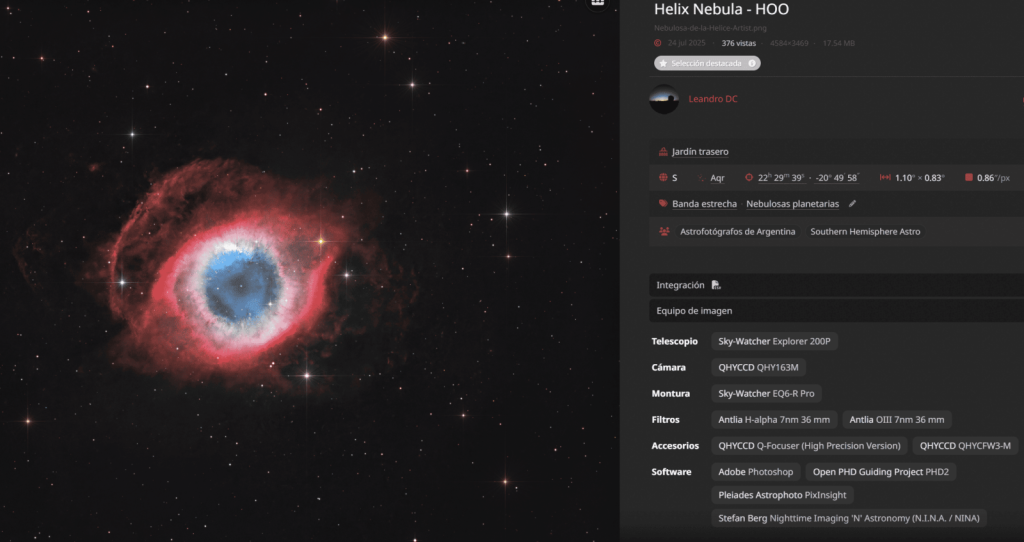
Task: Click the 1.10° × 0.83° field size
Action: click(x=920, y=178)
